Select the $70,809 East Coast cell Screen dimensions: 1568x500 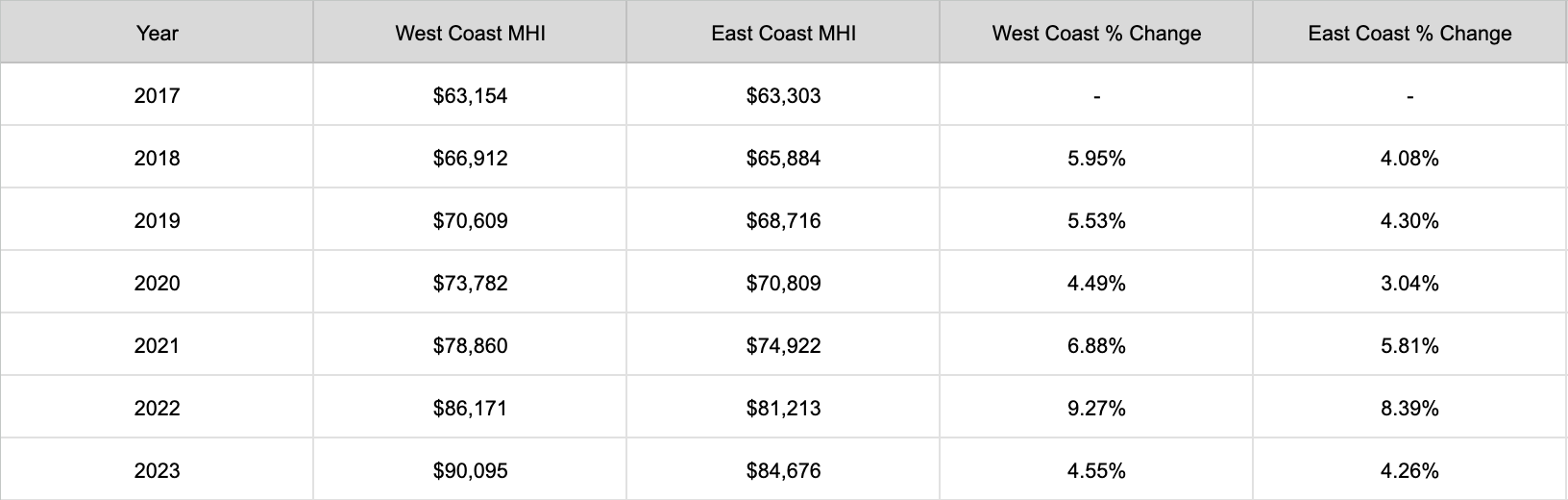pos(783,283)
